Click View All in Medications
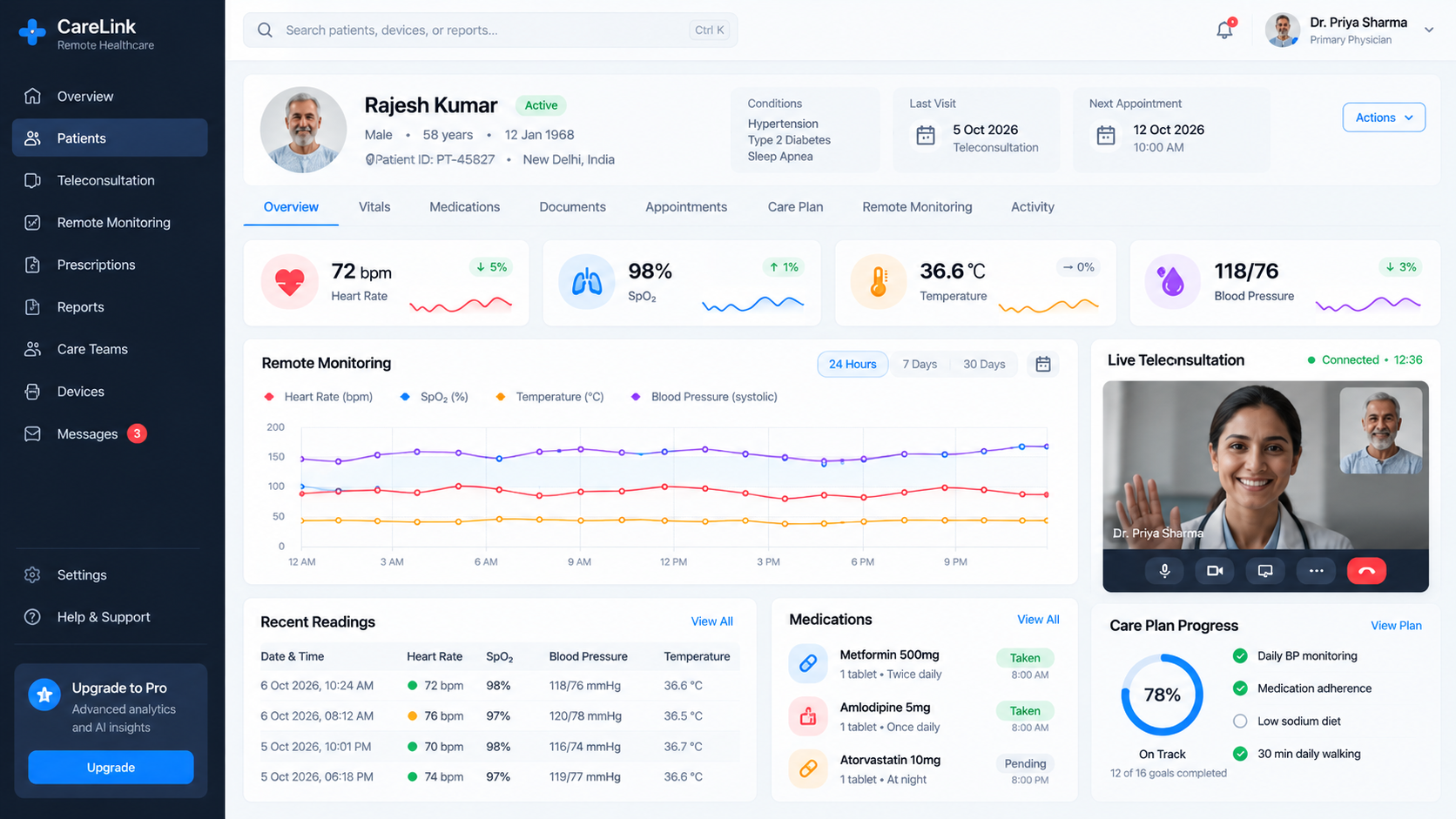This screenshot has height=819, width=1456. tap(1038, 620)
